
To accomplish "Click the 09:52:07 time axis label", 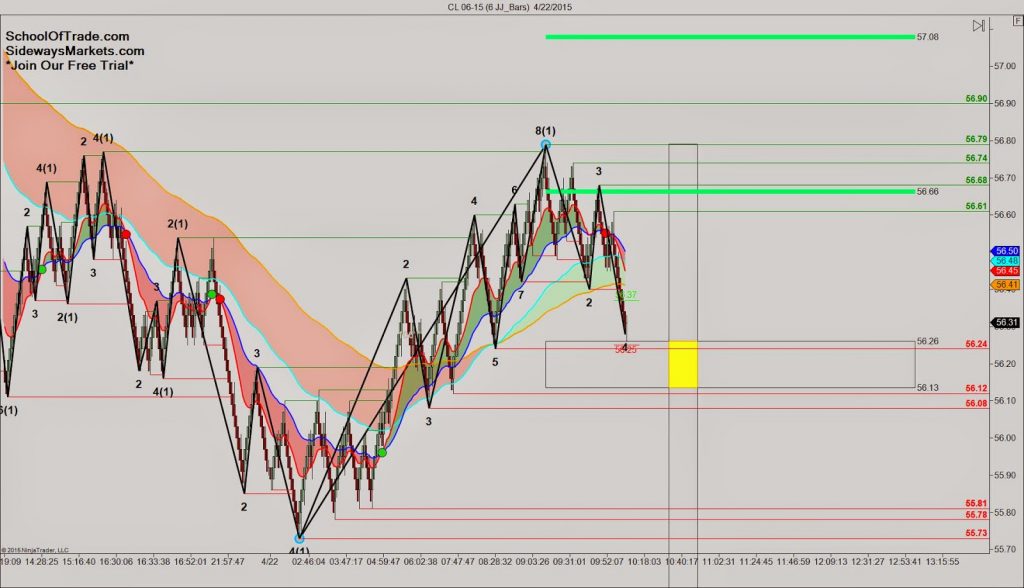I will pos(607,561).
